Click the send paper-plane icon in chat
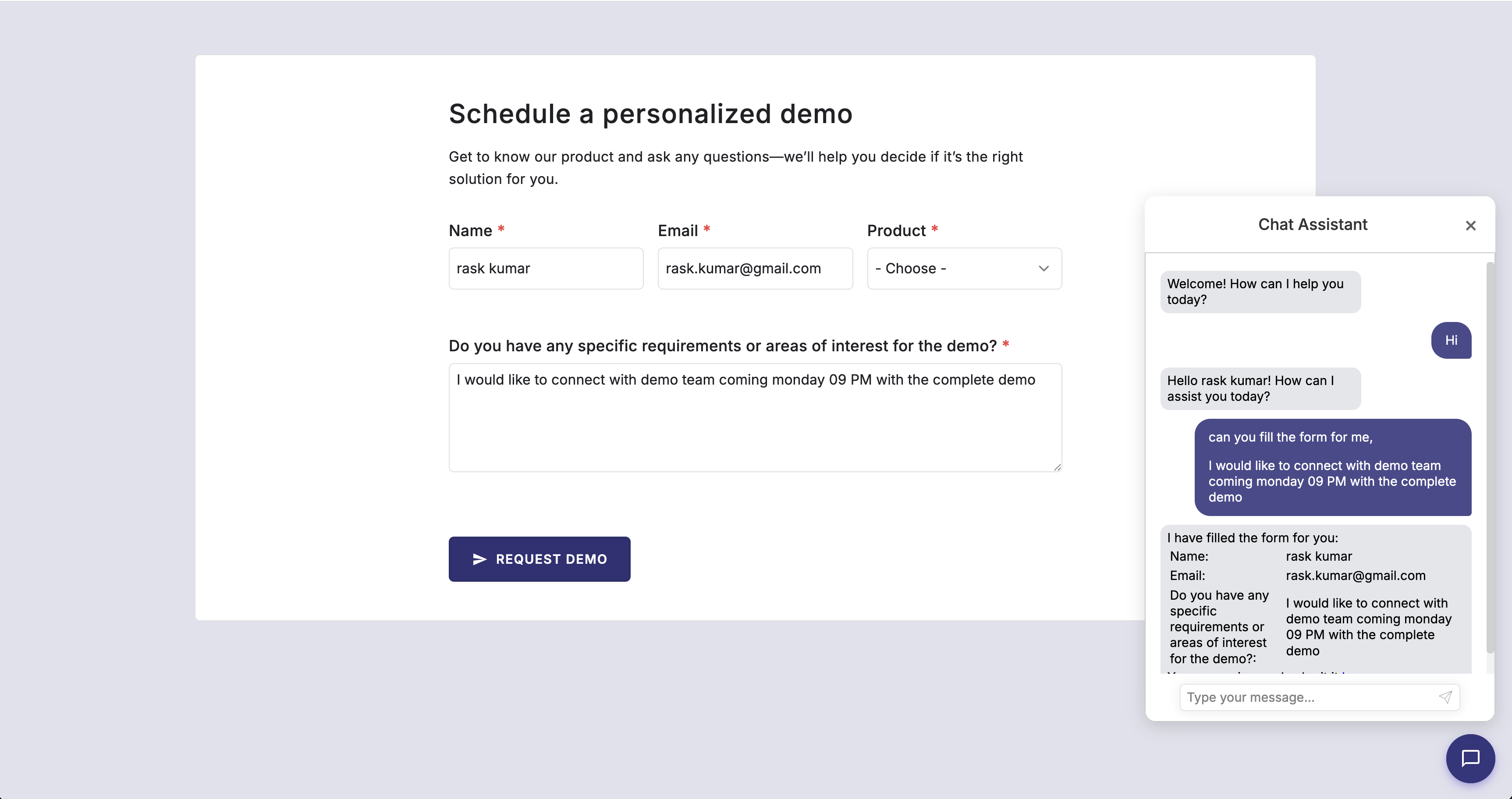This screenshot has width=1512, height=799. (x=1445, y=697)
